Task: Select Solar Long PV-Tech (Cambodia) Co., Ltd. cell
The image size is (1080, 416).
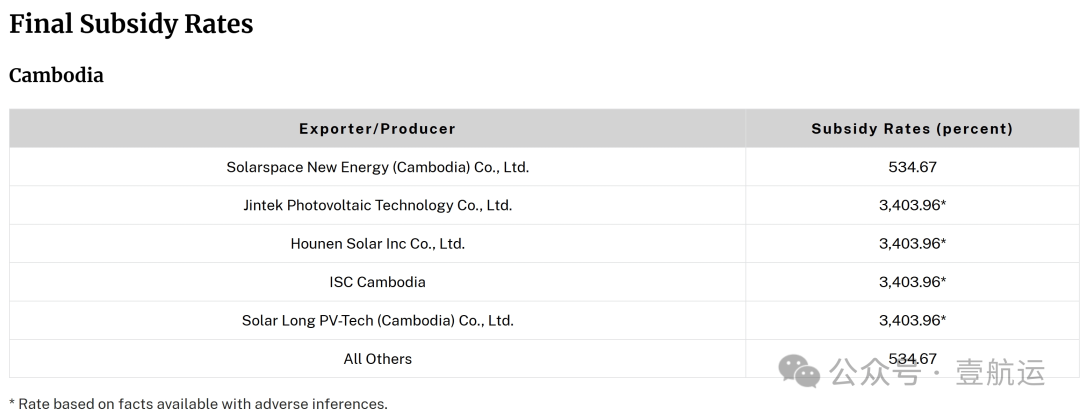Action: (377, 320)
